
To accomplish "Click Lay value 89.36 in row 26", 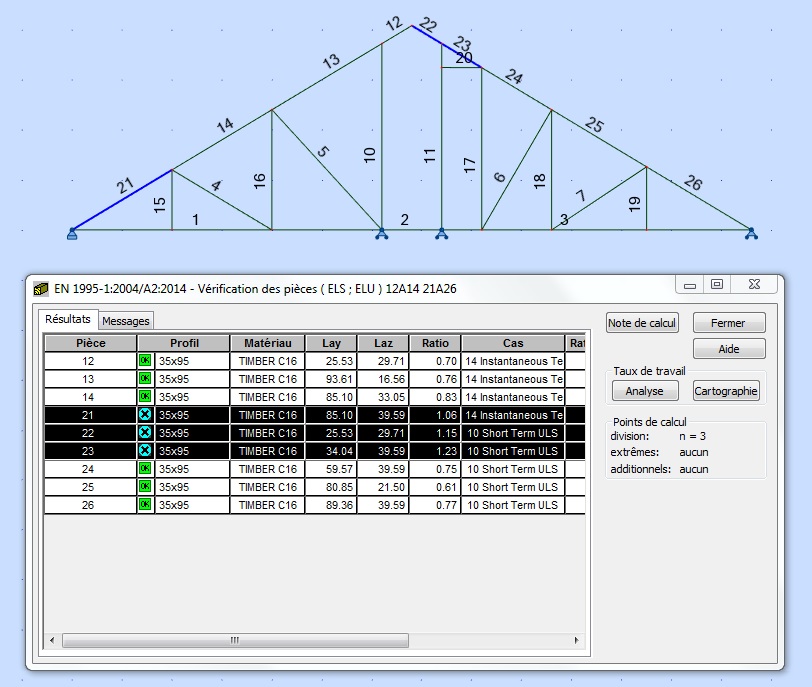I will pyautogui.click(x=339, y=505).
